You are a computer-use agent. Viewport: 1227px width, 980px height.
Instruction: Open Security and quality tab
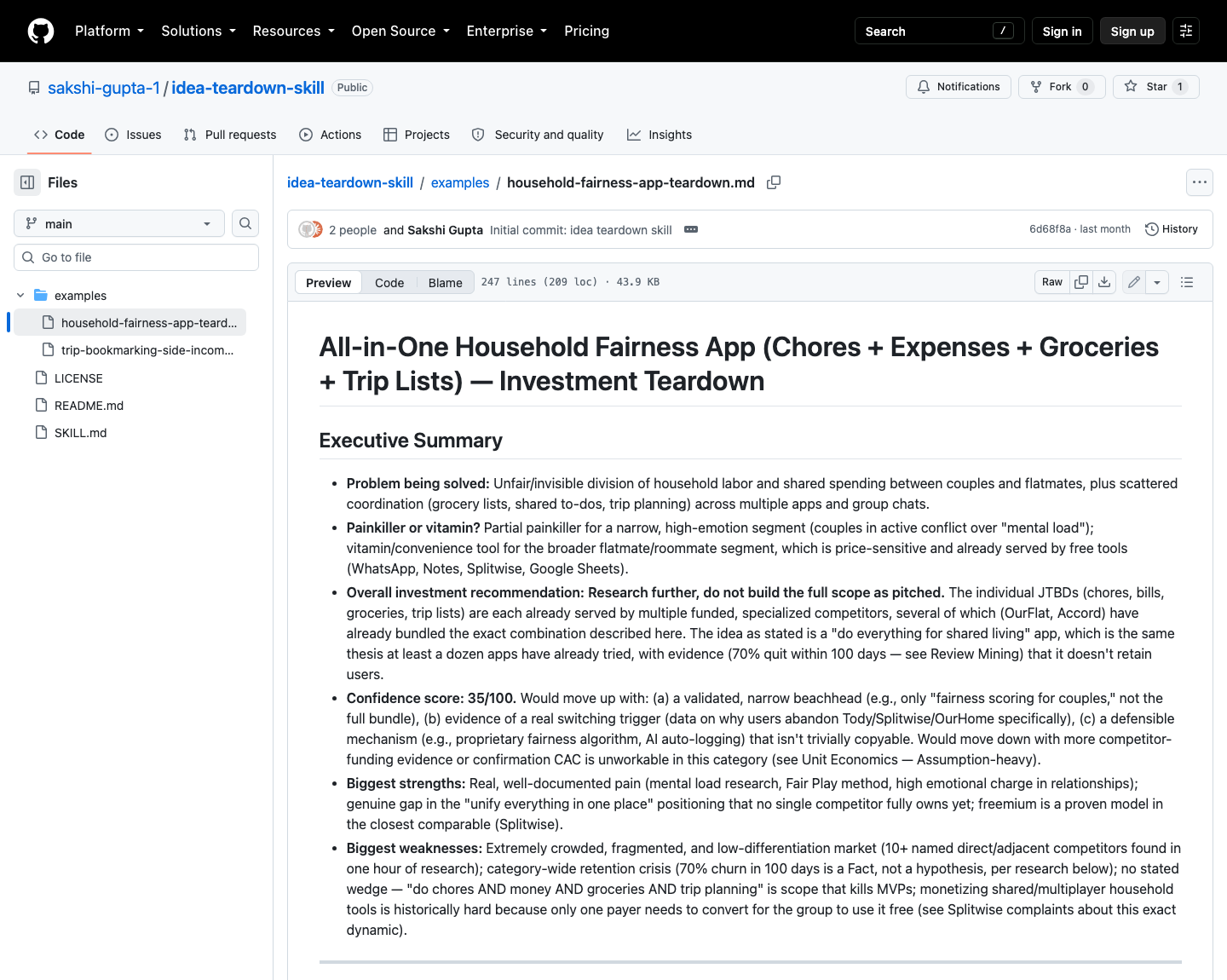(538, 135)
